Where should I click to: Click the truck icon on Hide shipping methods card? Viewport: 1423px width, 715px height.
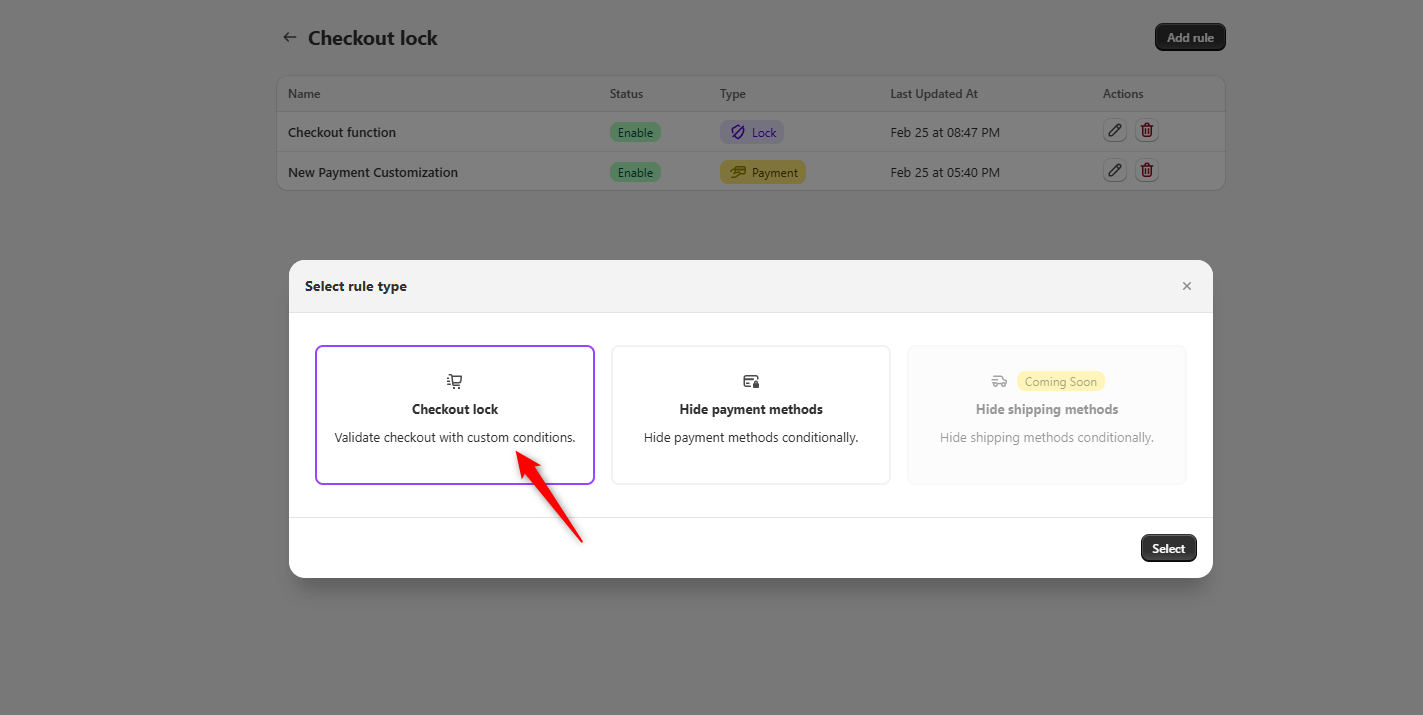999,381
